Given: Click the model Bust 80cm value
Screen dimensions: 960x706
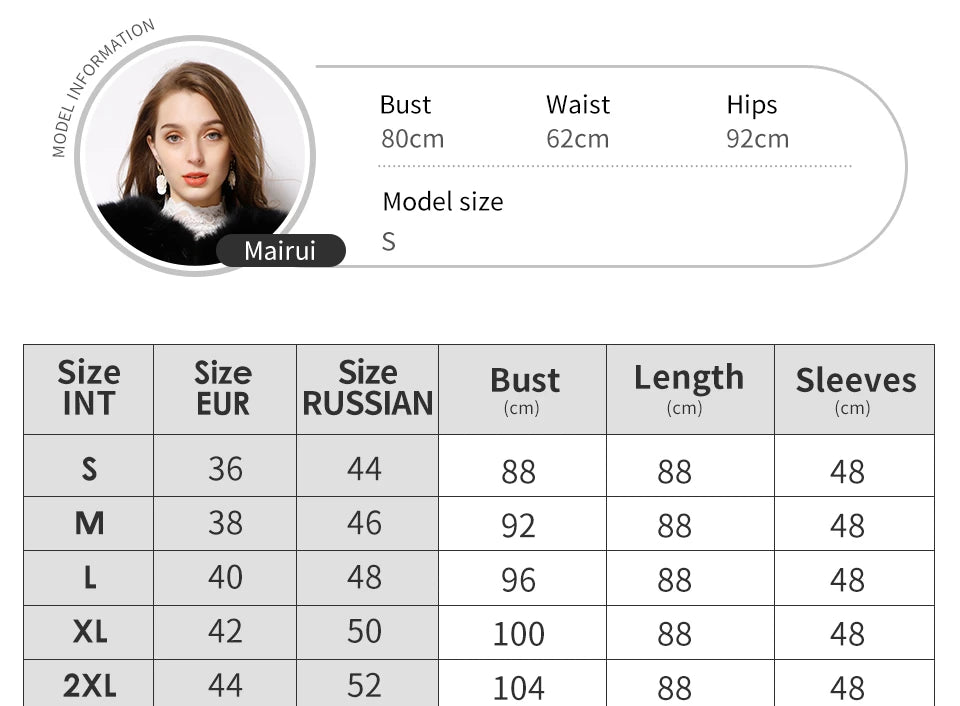Looking at the screenshot, I should coord(413,139).
